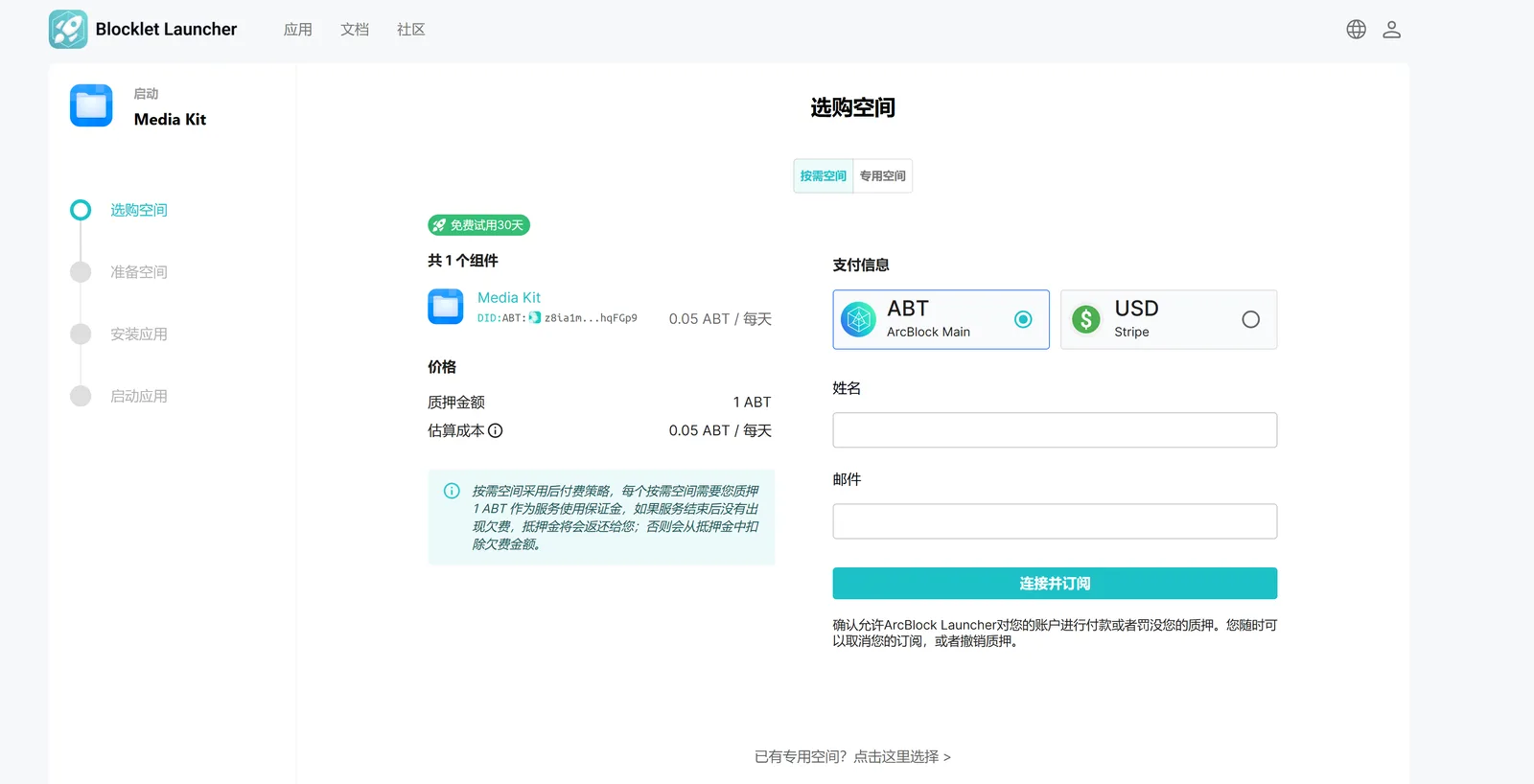Click the 价格 heading

click(x=442, y=367)
